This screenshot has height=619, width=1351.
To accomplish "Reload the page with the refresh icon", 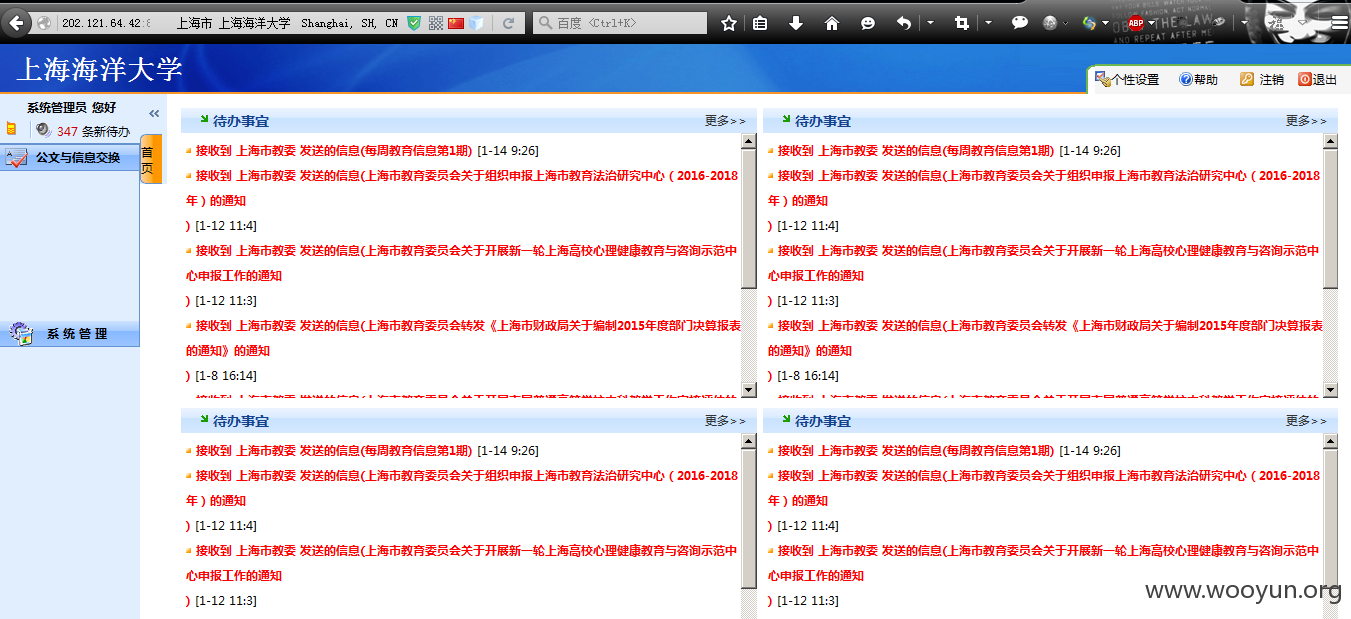I will click(x=508, y=22).
